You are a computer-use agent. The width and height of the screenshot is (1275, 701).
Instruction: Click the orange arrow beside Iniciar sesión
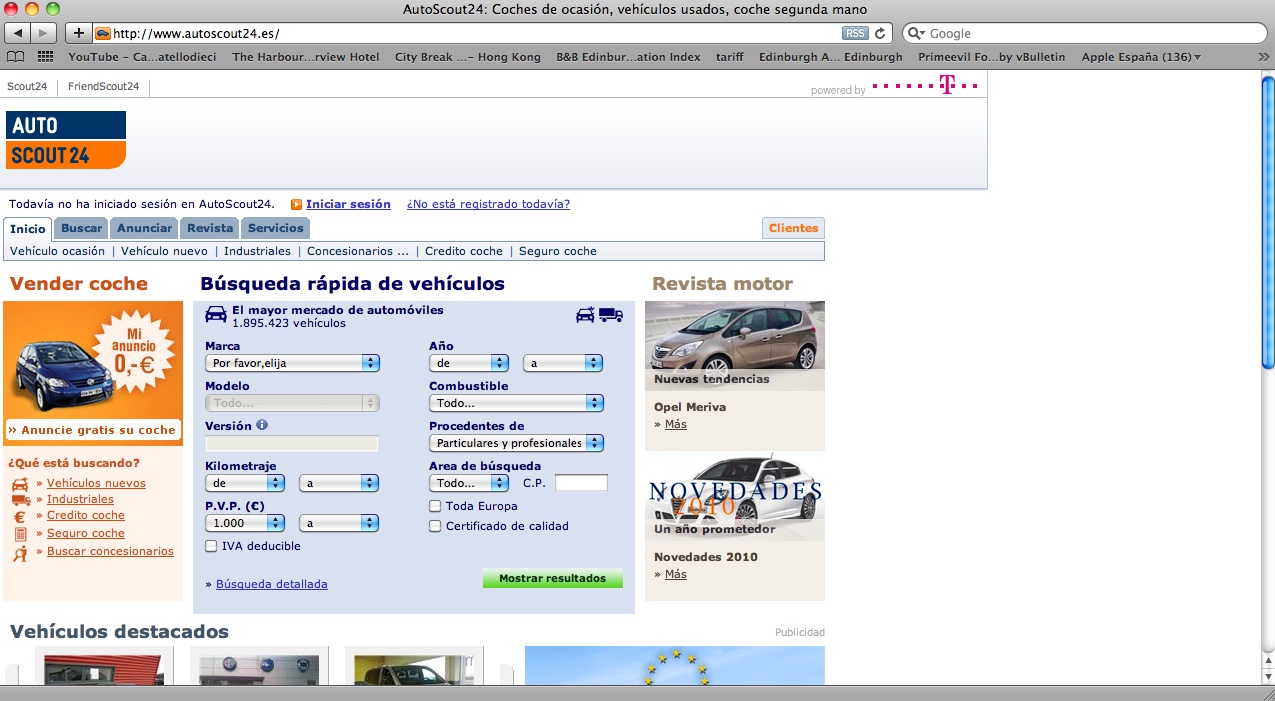[296, 204]
